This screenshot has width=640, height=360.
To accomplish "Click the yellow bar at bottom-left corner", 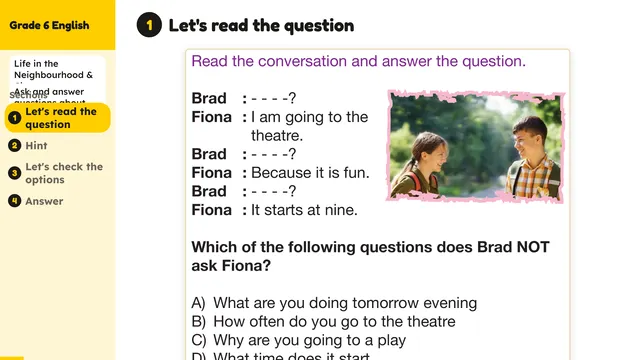I will click(12, 358).
